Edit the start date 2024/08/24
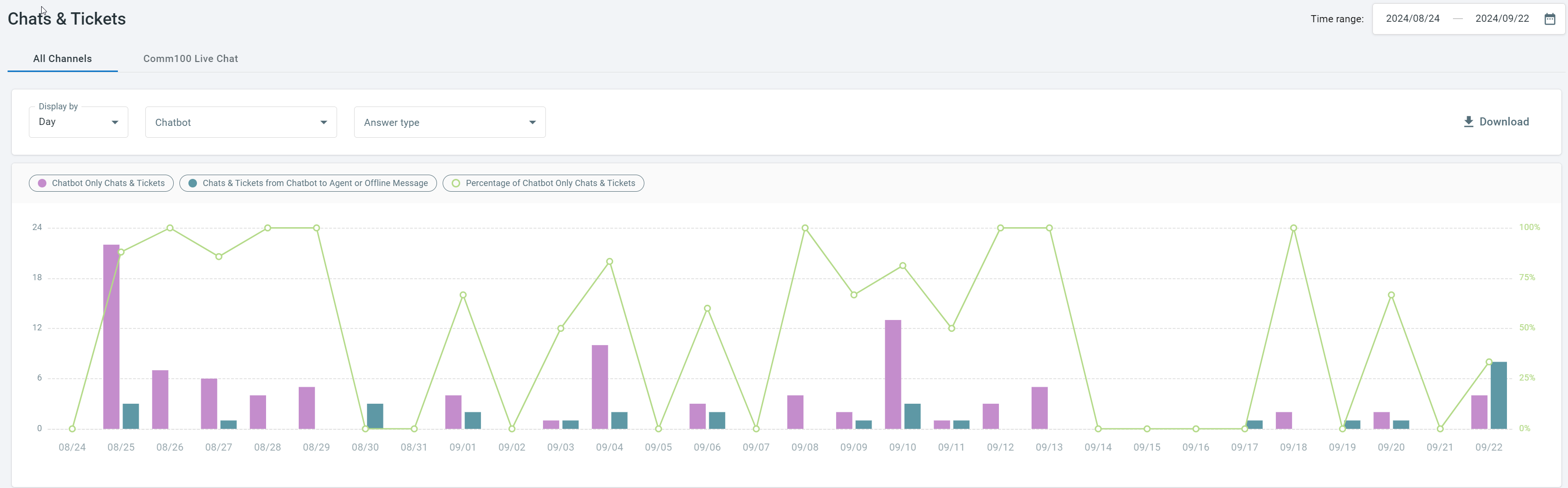The width and height of the screenshot is (1568, 488). pos(1413,18)
